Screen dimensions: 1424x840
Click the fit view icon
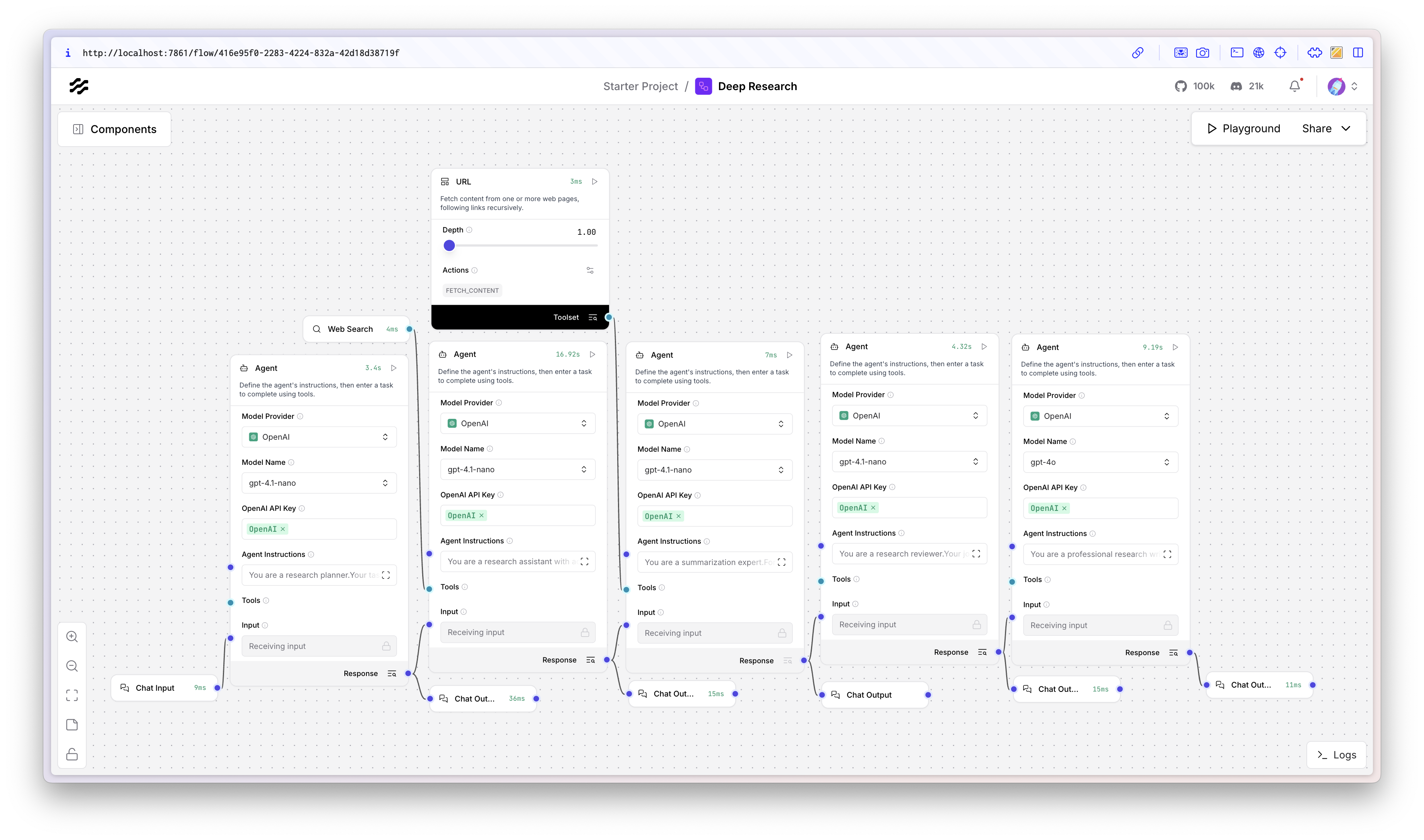coord(72,696)
